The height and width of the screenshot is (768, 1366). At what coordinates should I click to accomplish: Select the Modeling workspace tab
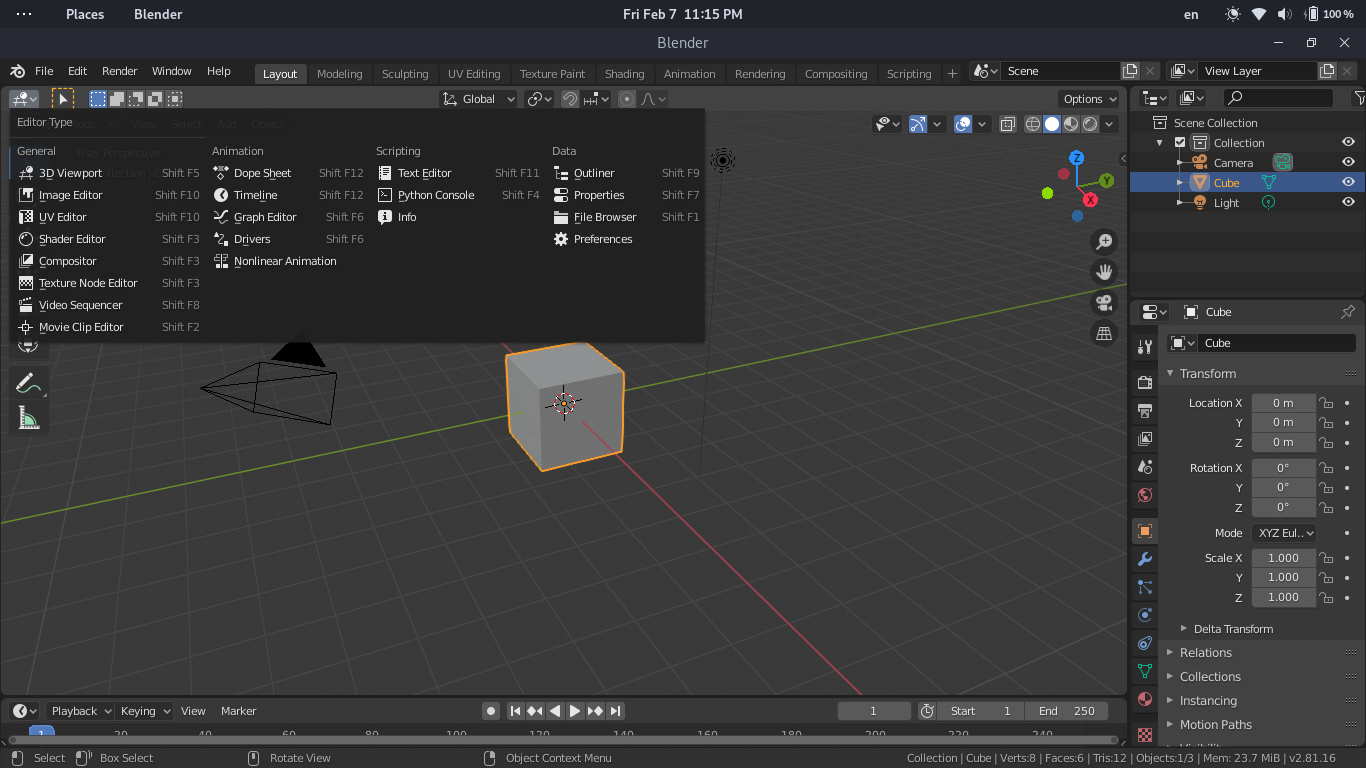339,74
